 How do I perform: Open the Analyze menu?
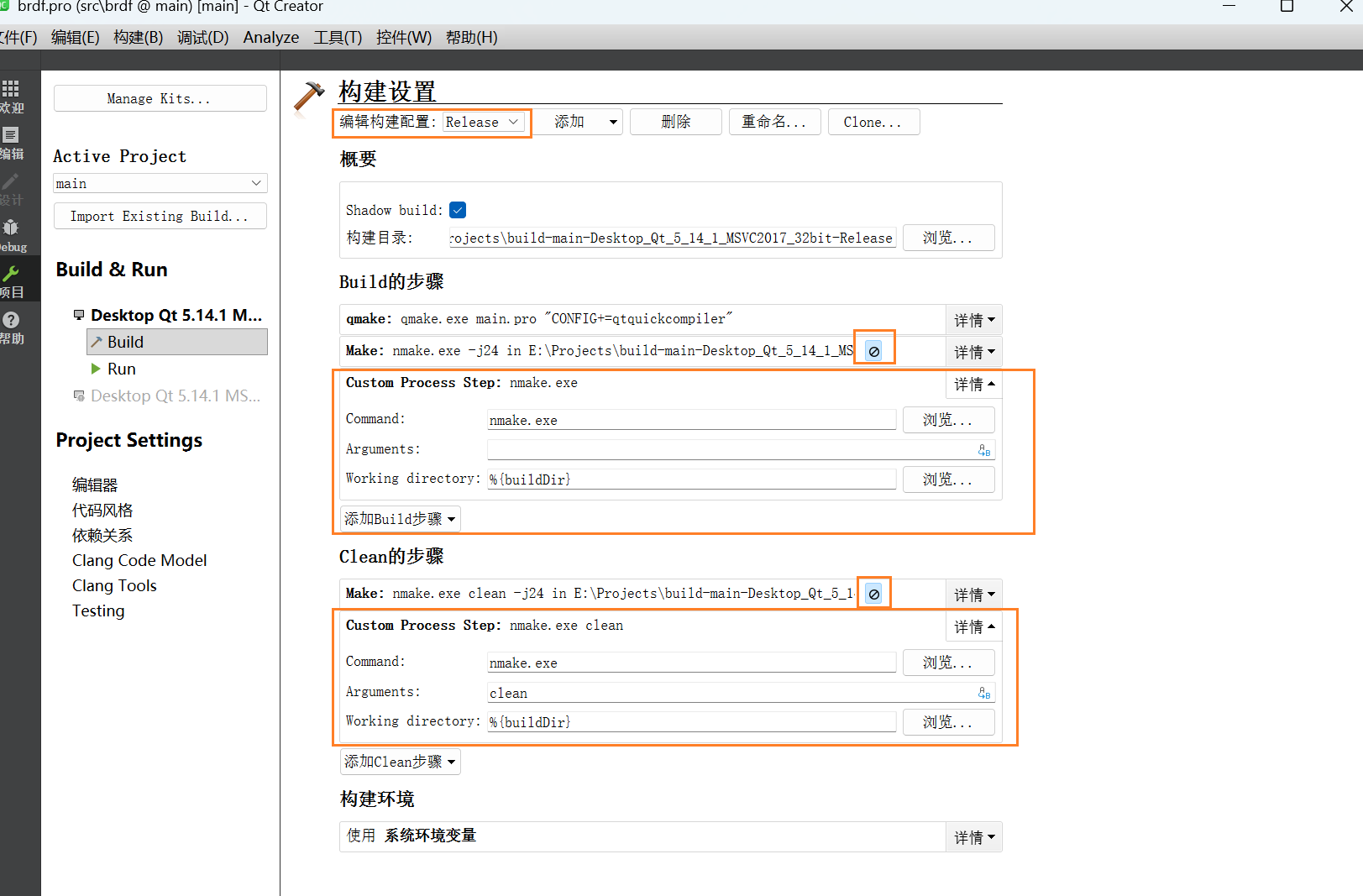[270, 37]
